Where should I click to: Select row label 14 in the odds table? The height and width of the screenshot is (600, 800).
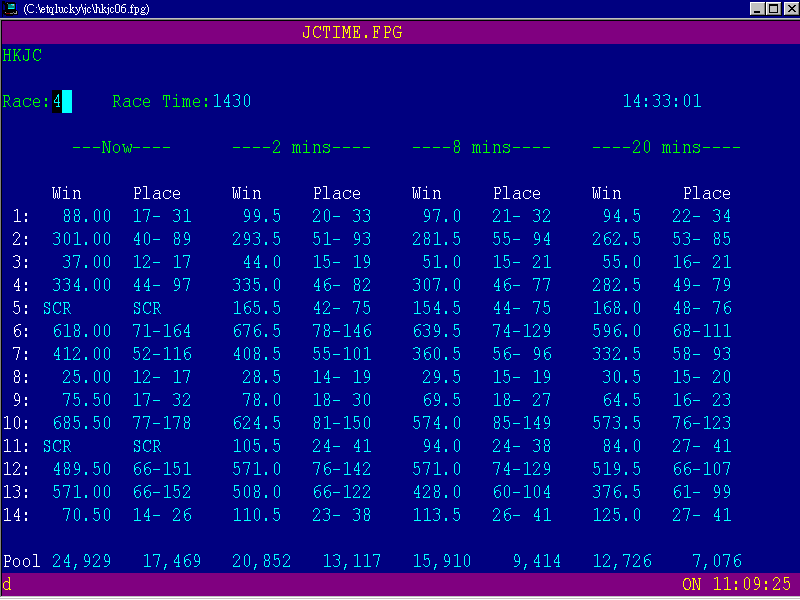pos(22,515)
